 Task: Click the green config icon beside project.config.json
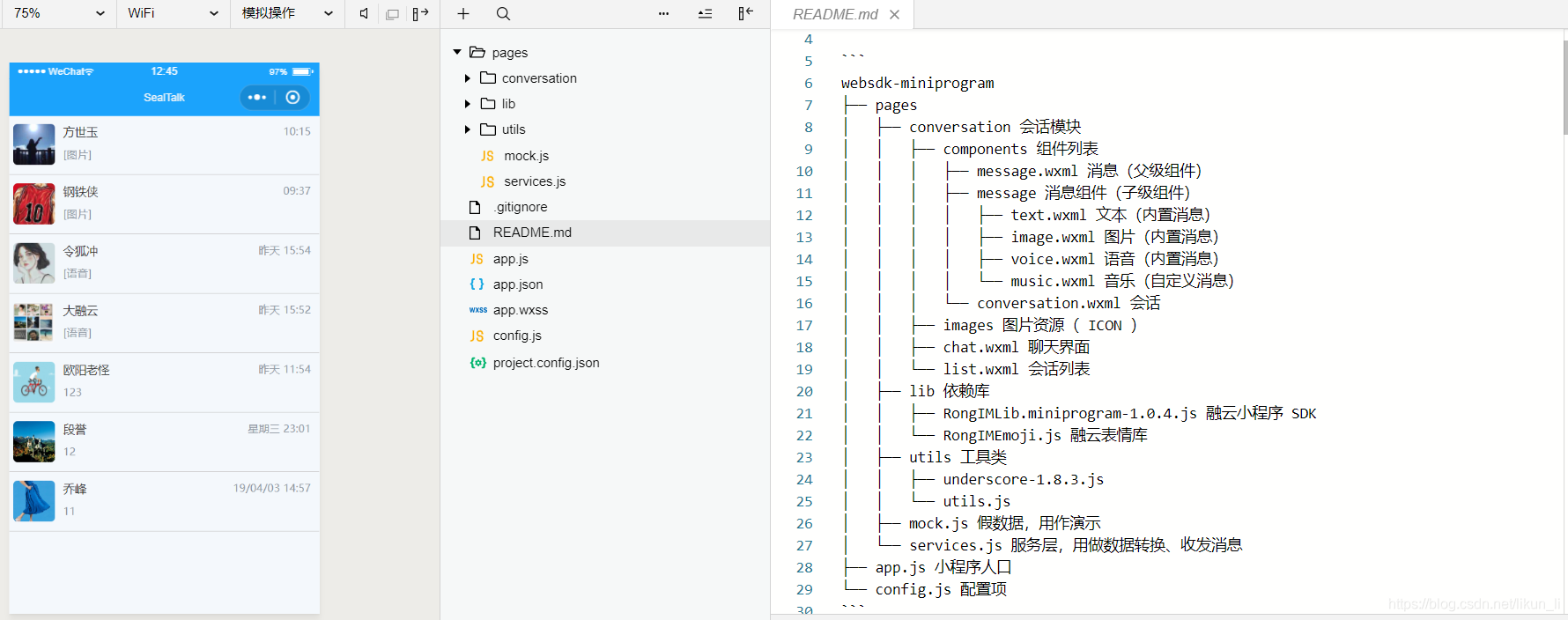[x=477, y=363]
